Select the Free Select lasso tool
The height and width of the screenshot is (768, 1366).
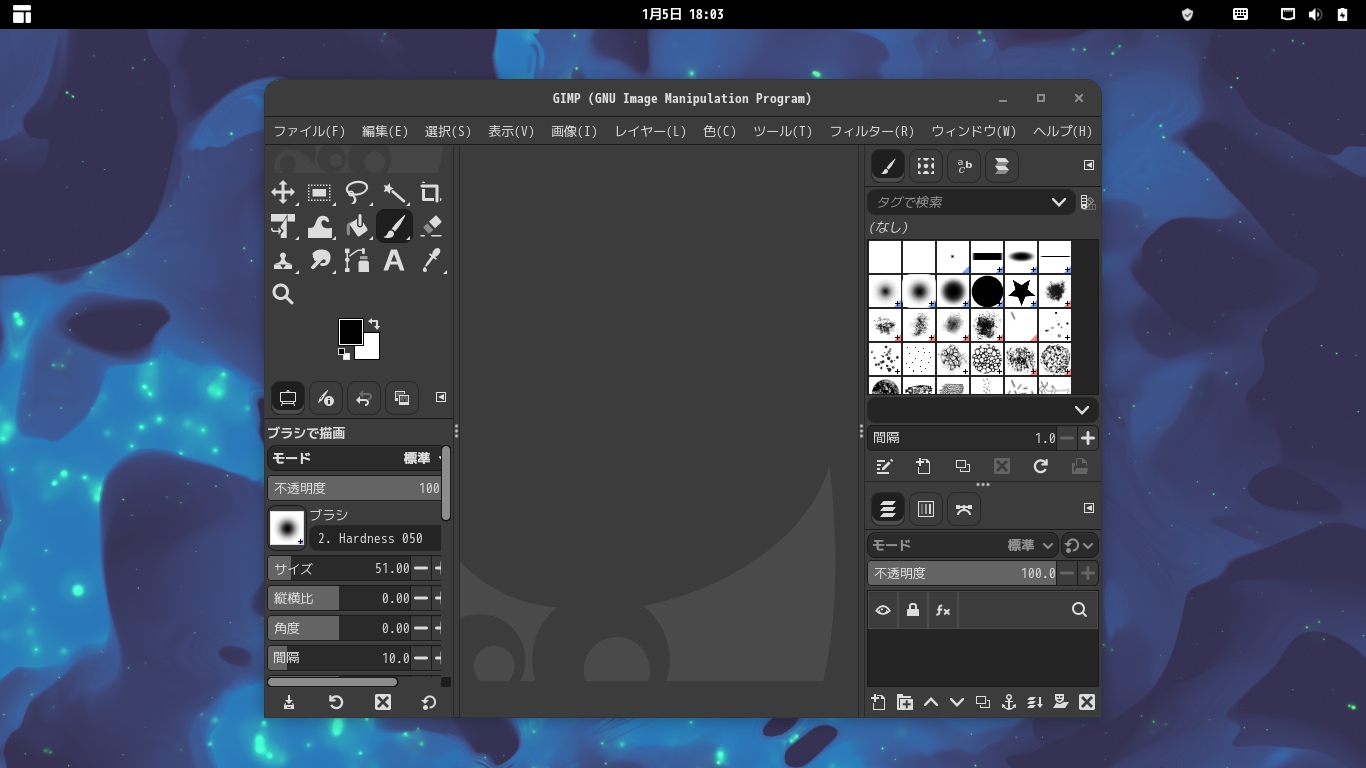pos(357,193)
